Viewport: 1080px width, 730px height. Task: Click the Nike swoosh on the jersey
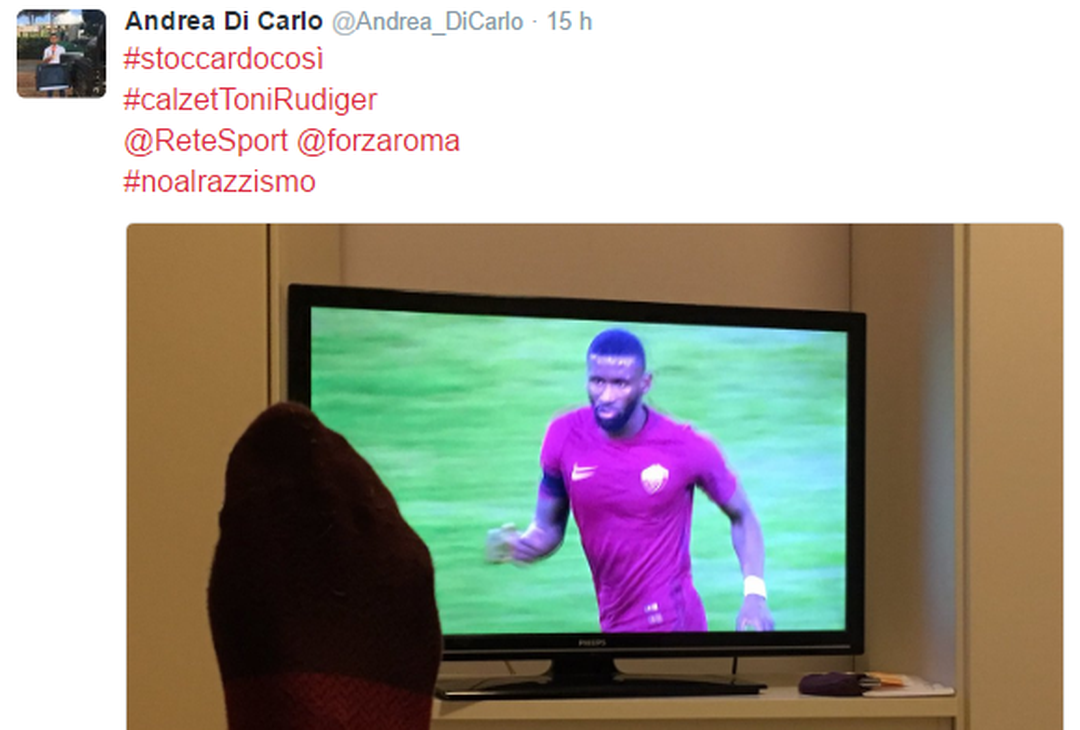[x=584, y=472]
